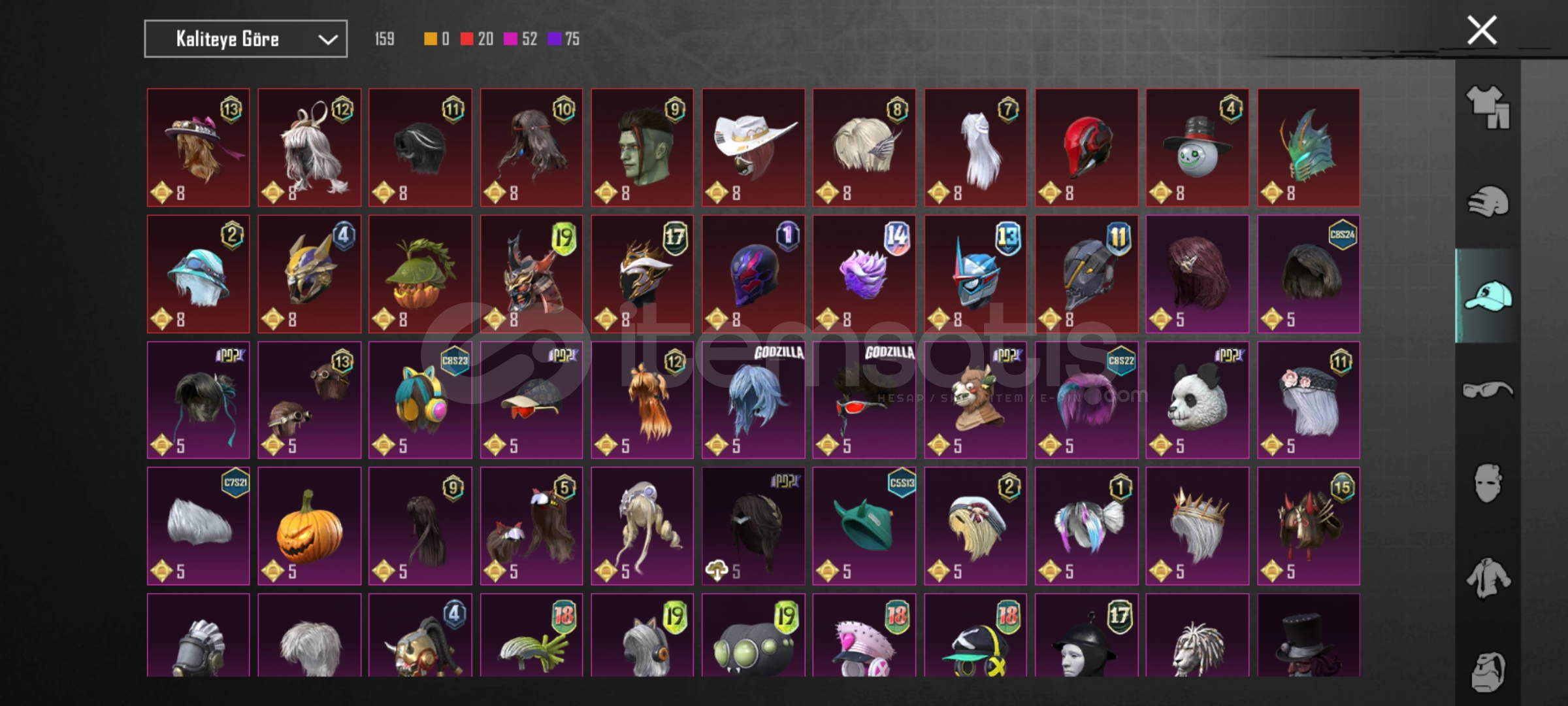This screenshot has width=1568, height=706.
Task: Open the face mask category icon
Action: click(x=1488, y=484)
